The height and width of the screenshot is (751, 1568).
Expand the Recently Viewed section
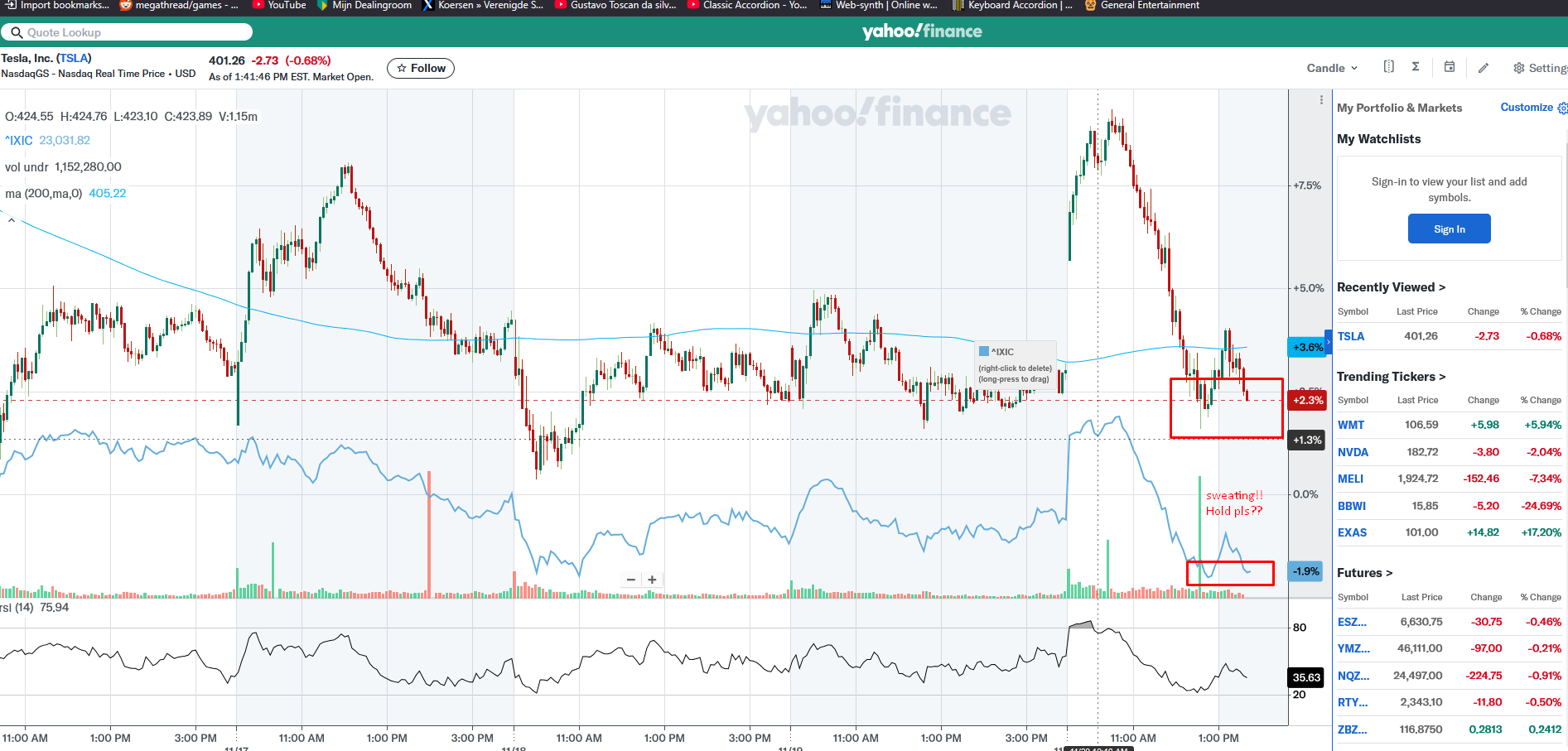pyautogui.click(x=1391, y=287)
